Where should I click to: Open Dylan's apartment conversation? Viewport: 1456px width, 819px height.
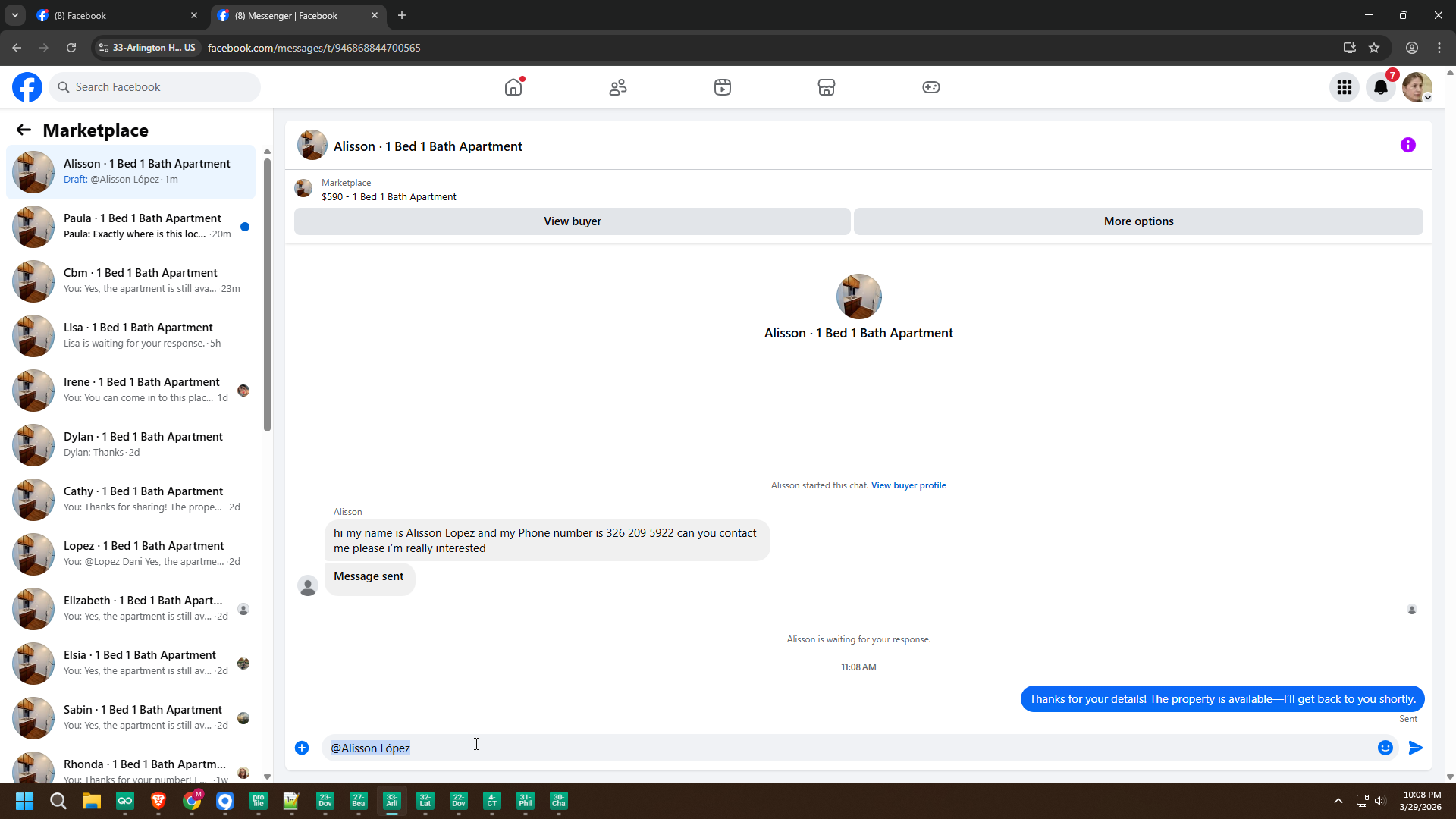coord(131,444)
